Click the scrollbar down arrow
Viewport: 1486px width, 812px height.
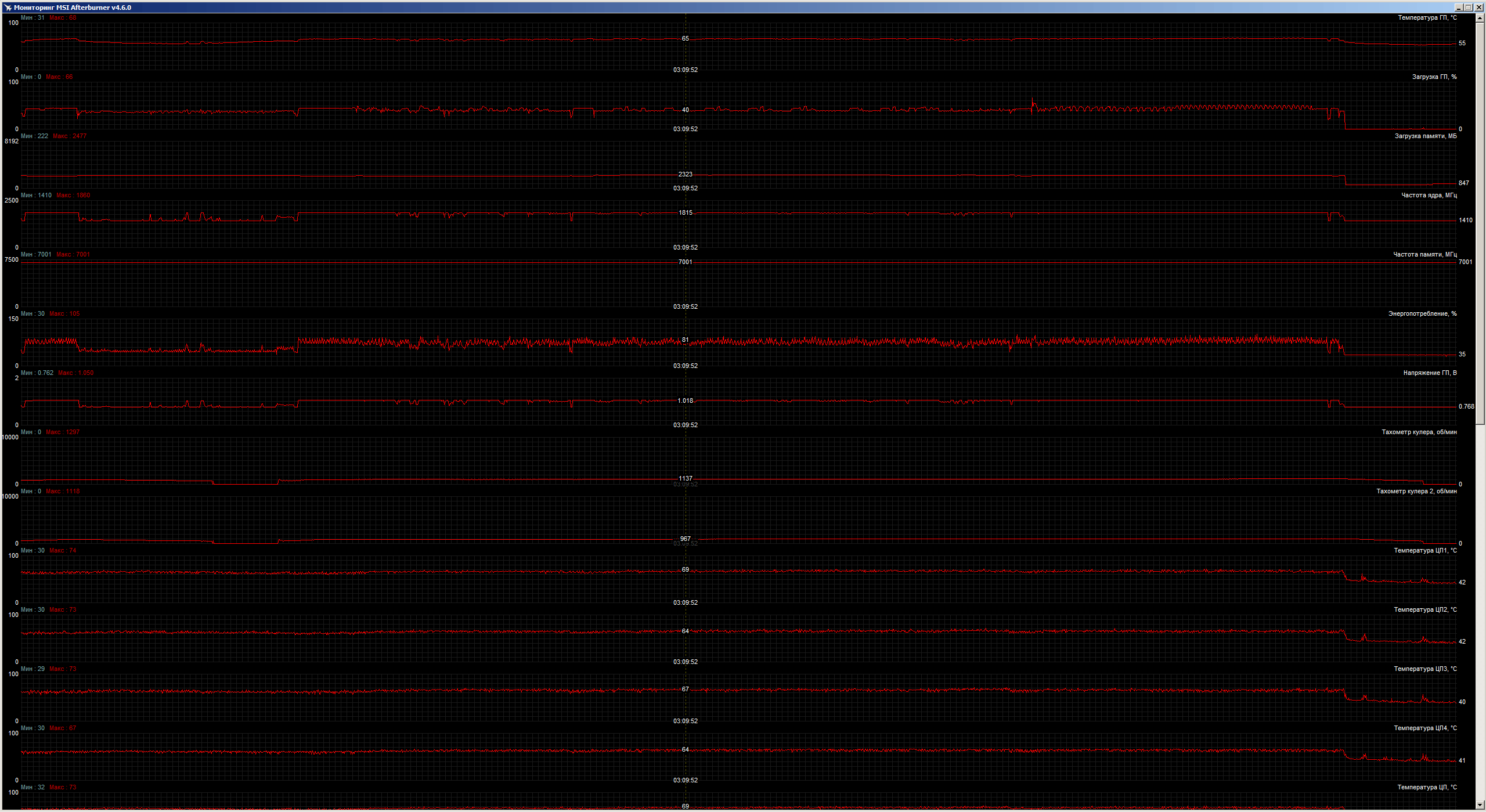(x=1480, y=806)
